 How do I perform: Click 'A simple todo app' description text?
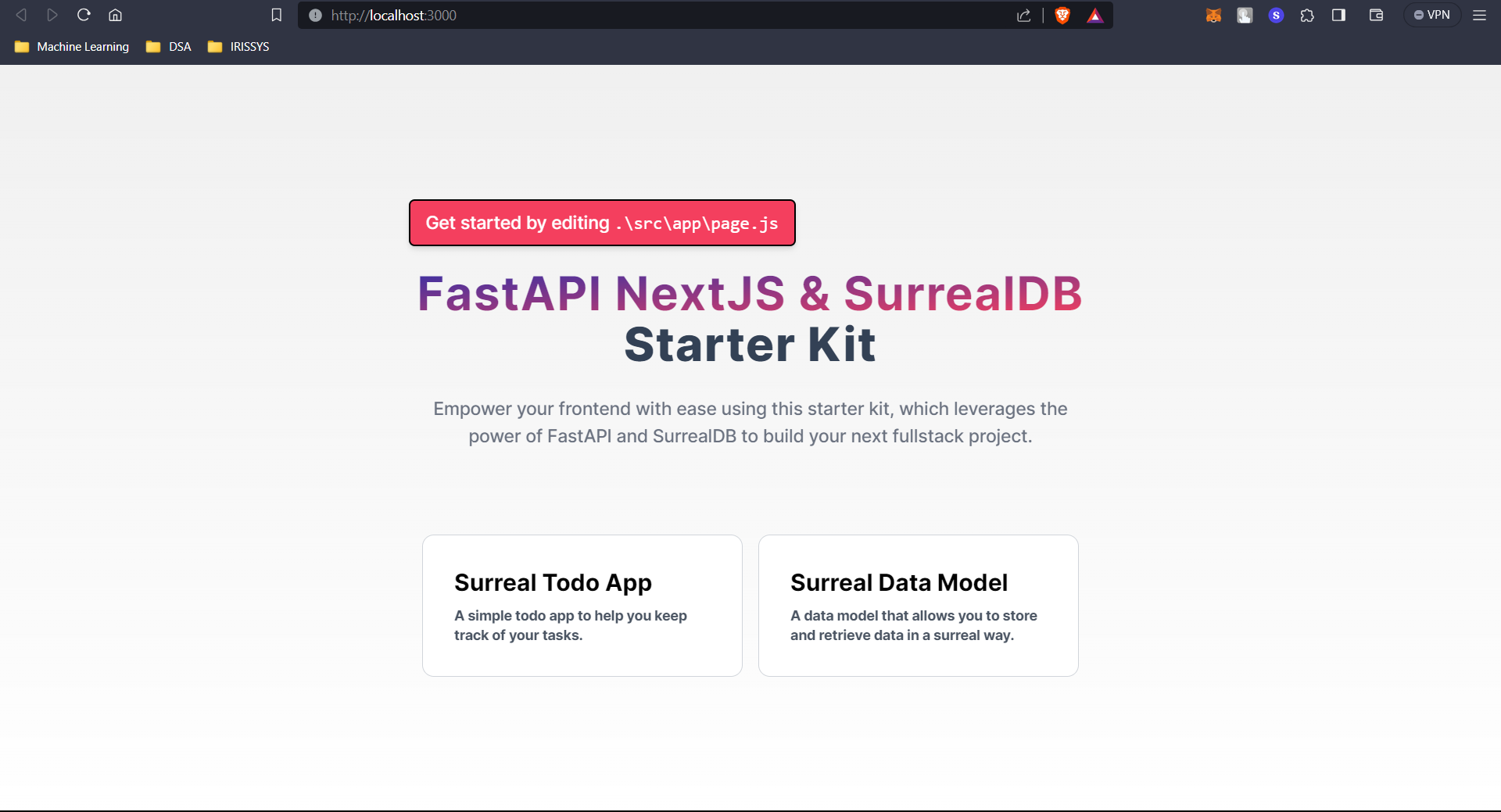click(x=571, y=625)
